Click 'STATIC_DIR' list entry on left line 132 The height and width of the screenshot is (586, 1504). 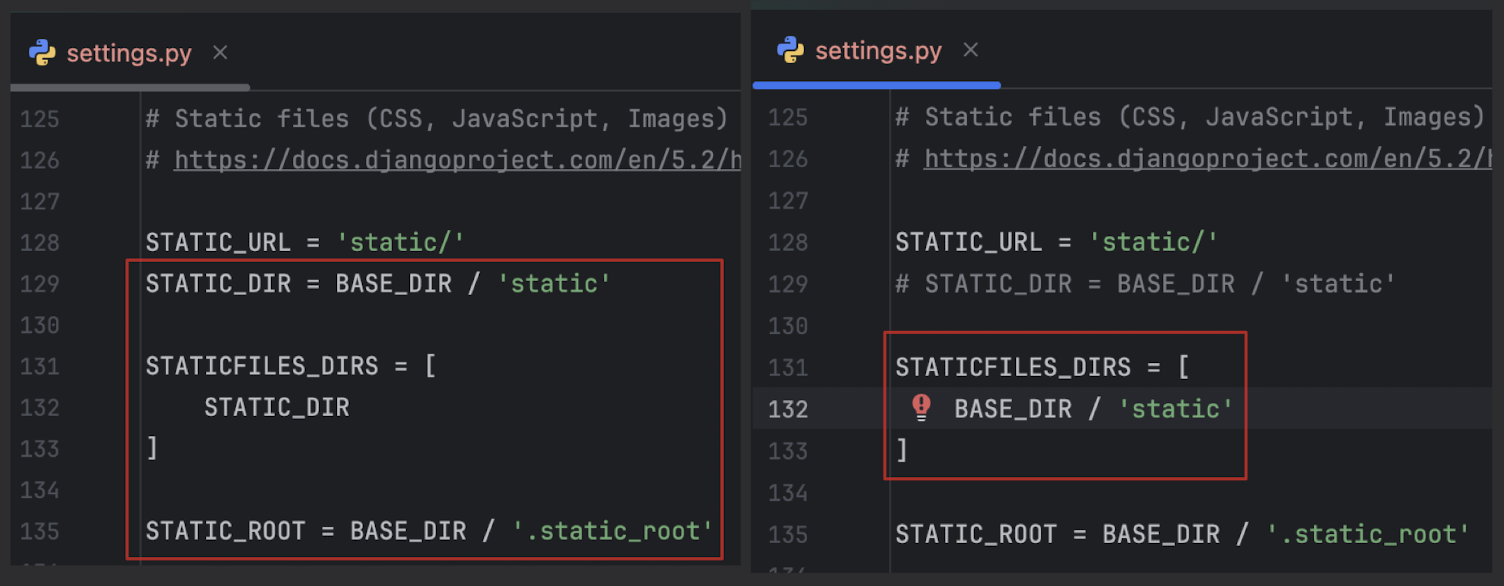pos(277,407)
